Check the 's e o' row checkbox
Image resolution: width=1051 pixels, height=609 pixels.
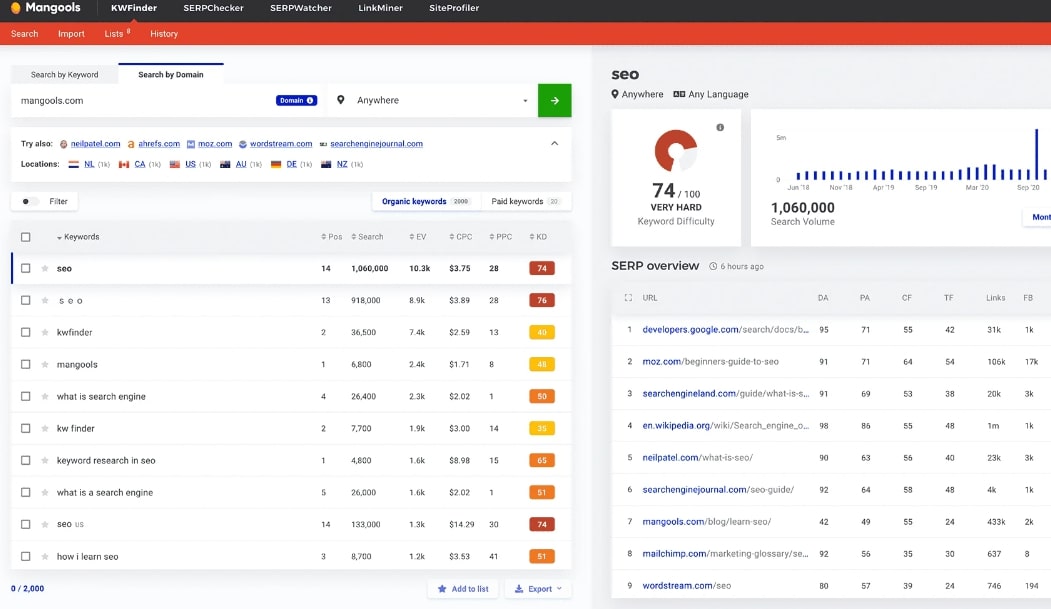25,300
